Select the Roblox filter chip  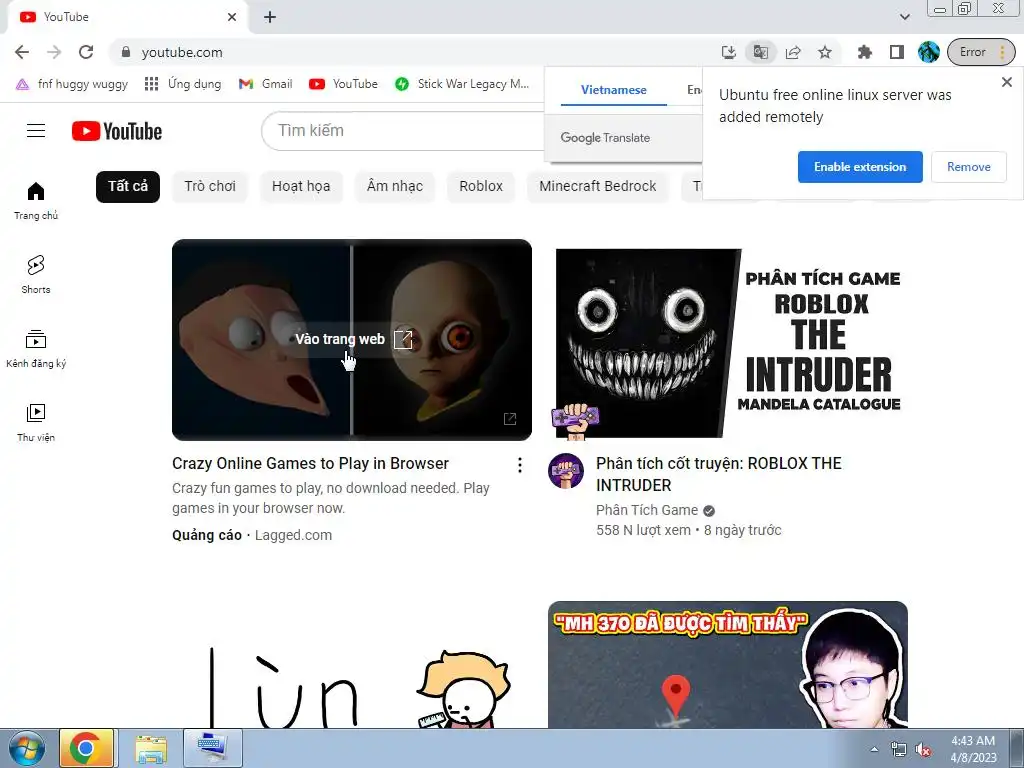[x=481, y=186]
